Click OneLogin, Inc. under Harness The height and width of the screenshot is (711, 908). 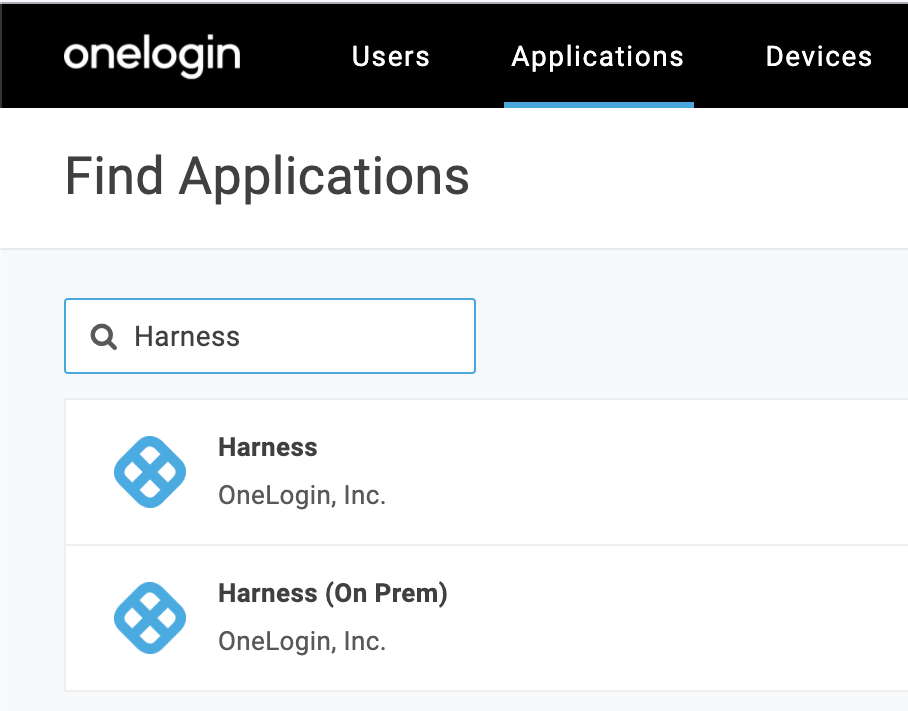(x=302, y=496)
